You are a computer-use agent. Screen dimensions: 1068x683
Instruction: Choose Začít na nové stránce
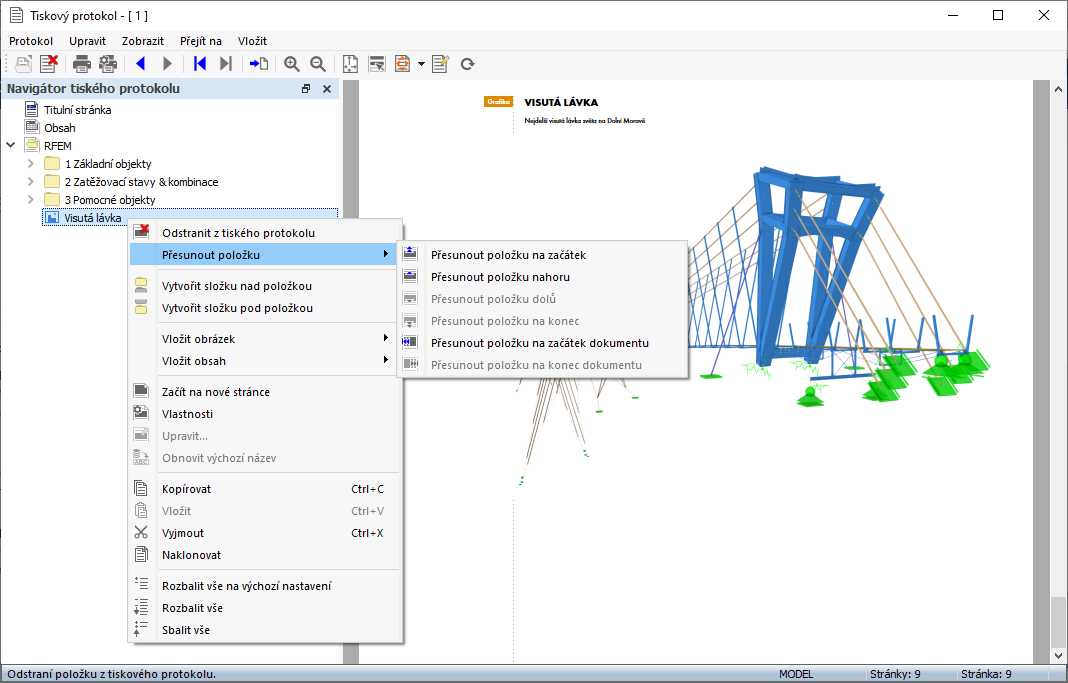coord(265,392)
